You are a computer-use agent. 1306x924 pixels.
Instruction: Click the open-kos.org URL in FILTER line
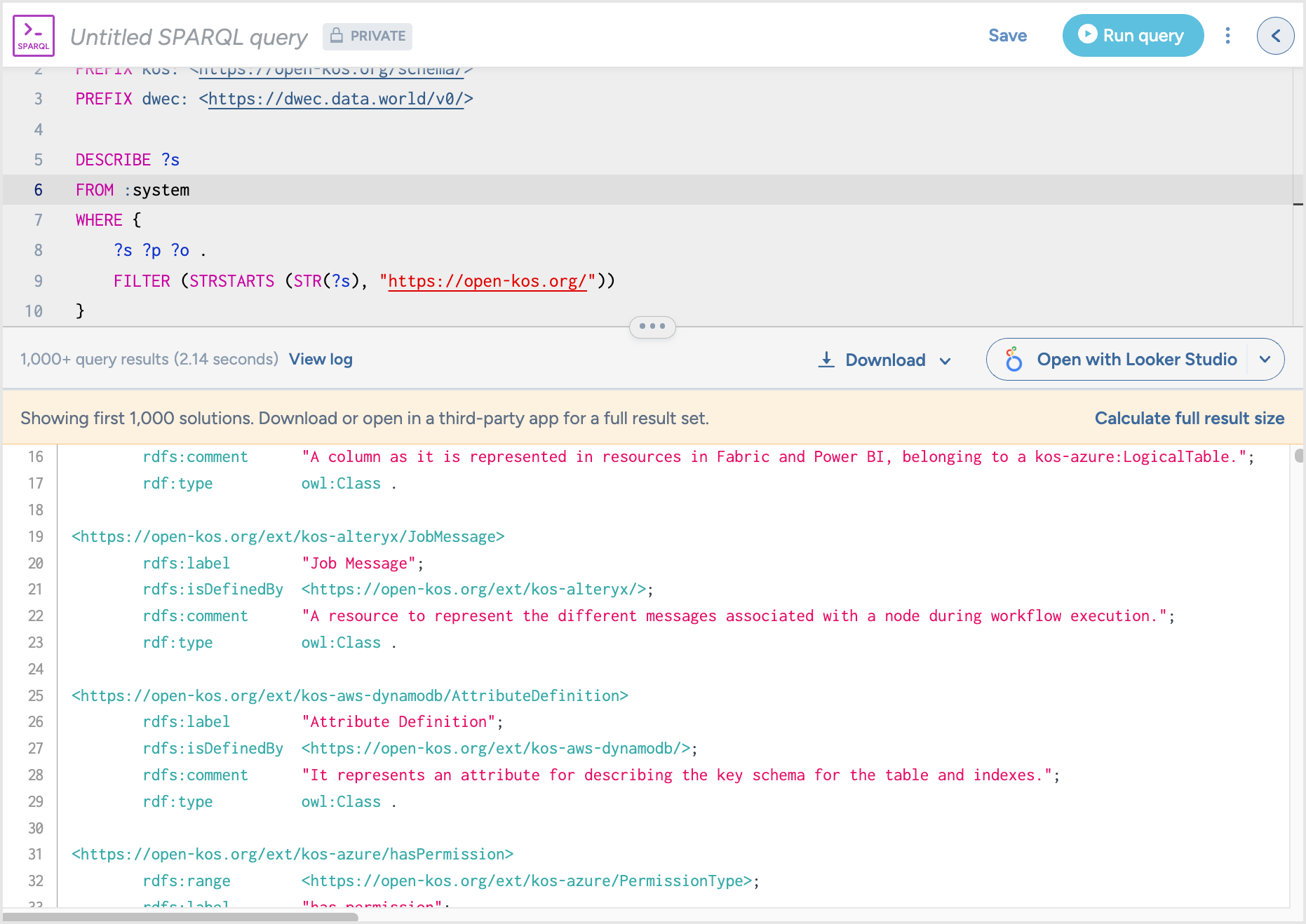point(487,282)
